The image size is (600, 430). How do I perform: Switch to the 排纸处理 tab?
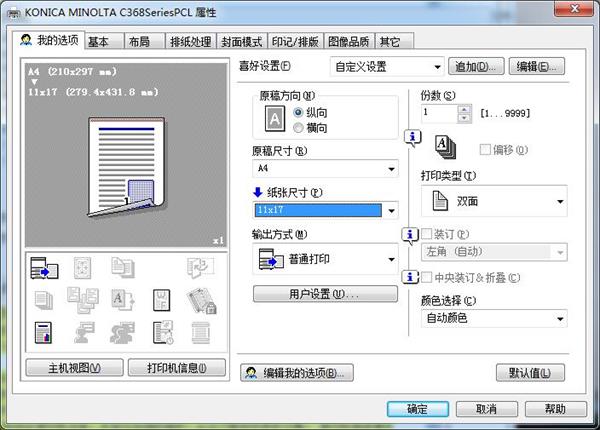pyautogui.click(x=191, y=41)
